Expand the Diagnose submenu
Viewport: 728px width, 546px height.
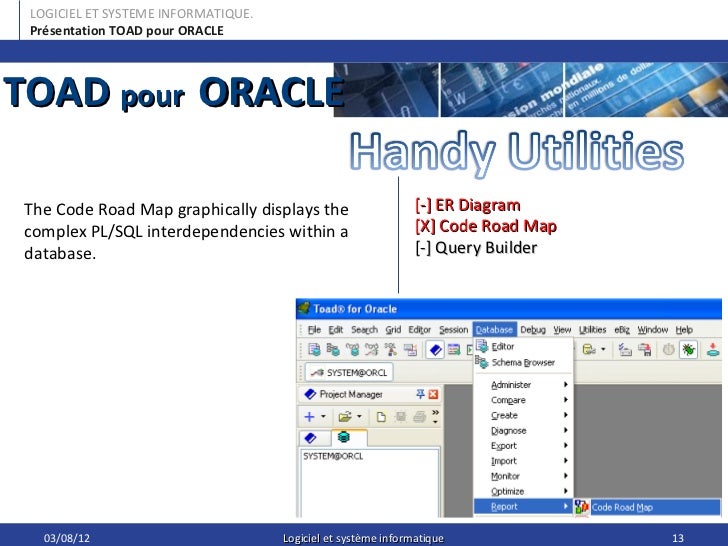click(x=523, y=430)
